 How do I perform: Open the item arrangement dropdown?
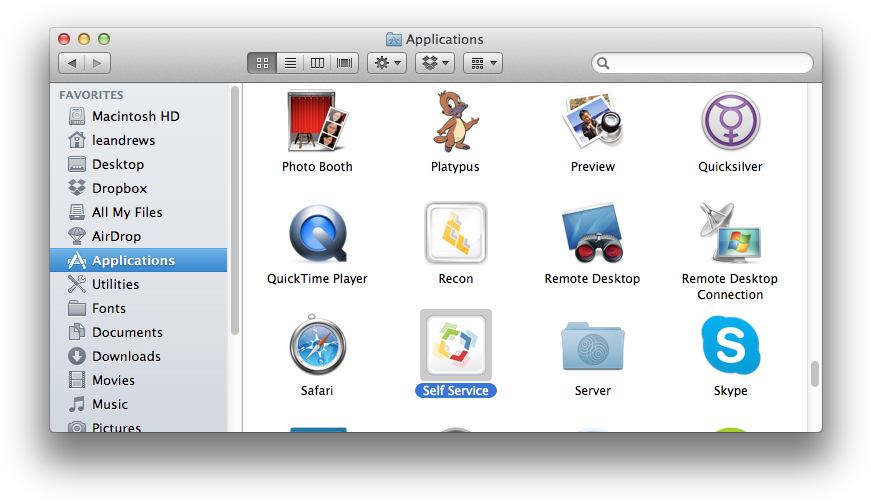pos(483,63)
